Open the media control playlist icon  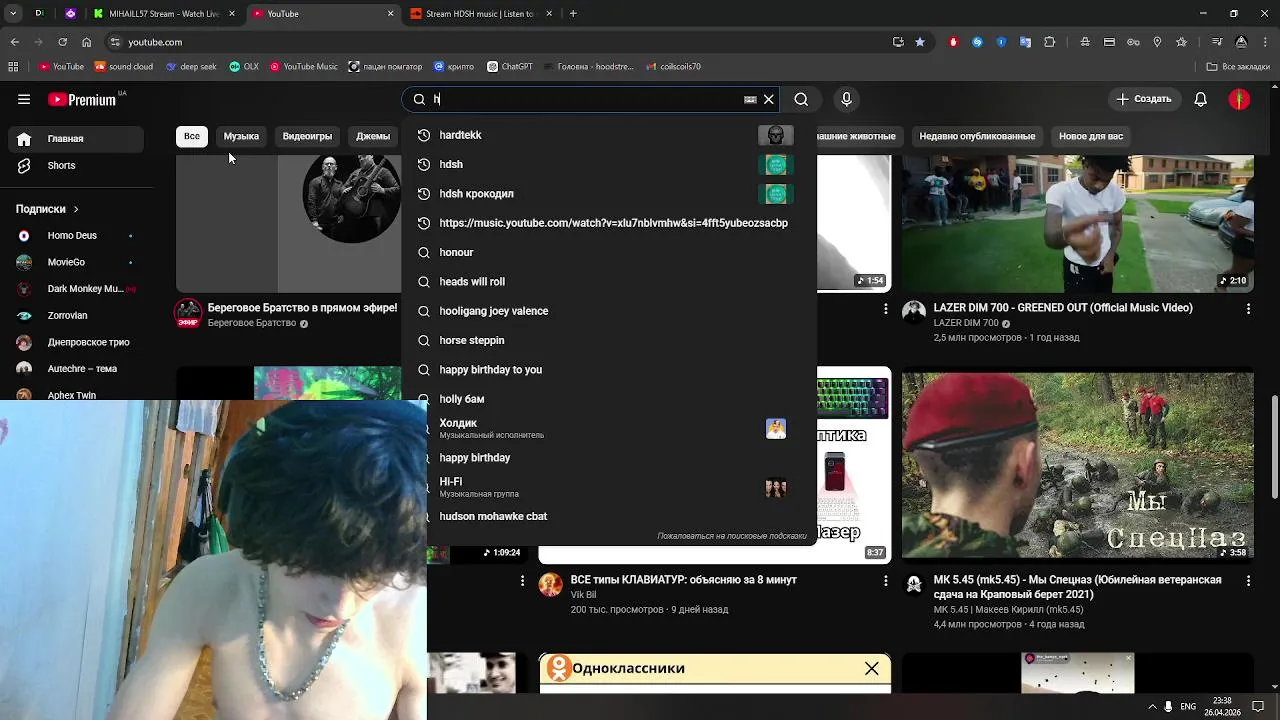(x=1217, y=42)
